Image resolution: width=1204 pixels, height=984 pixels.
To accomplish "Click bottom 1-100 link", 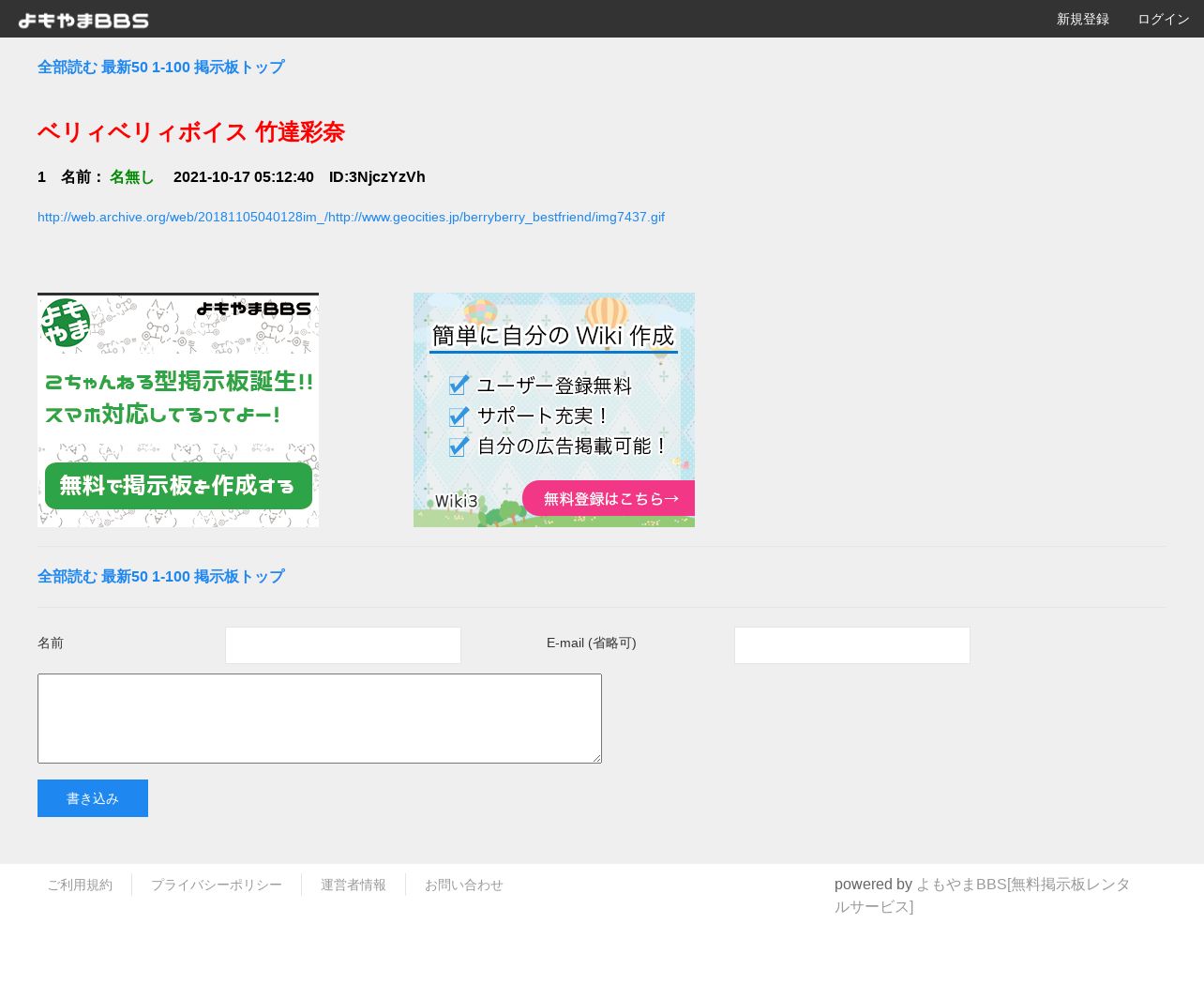I will click(x=171, y=577).
